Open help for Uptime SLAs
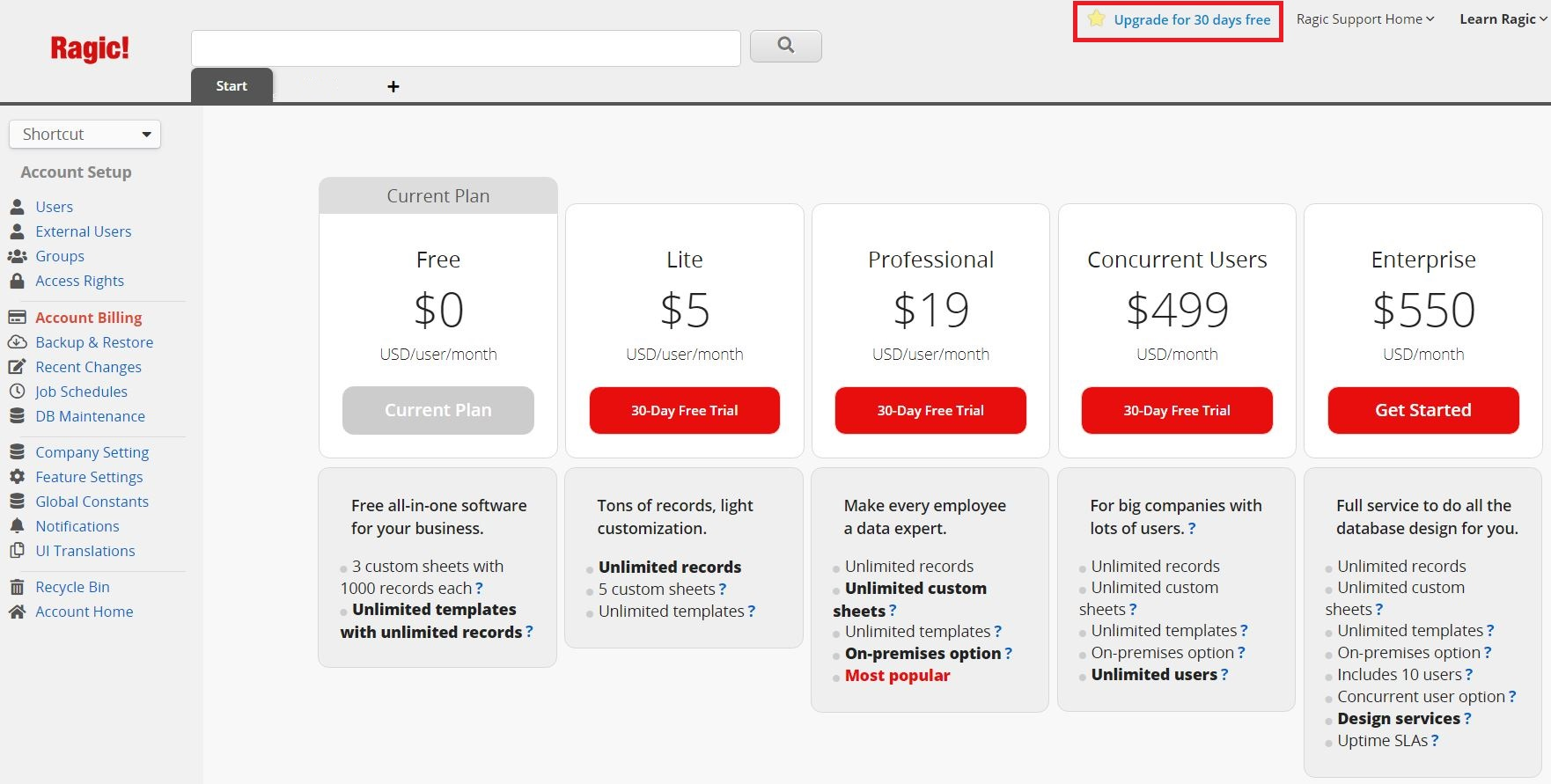The image size is (1551, 784). pos(1435,741)
